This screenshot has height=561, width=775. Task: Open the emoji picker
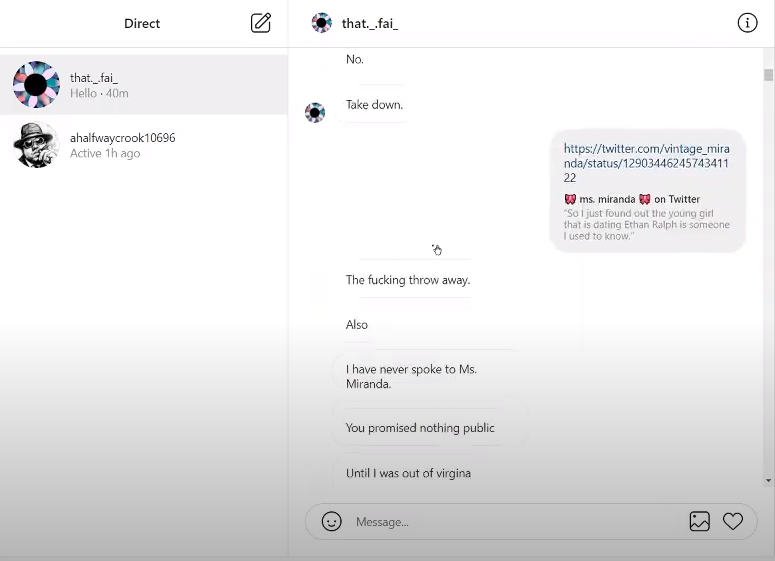(x=331, y=521)
